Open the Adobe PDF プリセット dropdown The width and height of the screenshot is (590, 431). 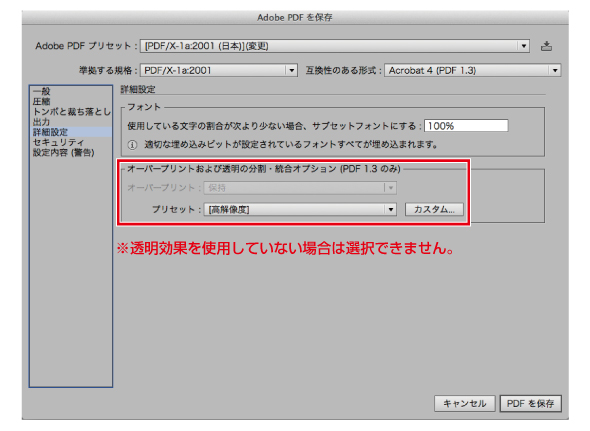tap(335, 46)
